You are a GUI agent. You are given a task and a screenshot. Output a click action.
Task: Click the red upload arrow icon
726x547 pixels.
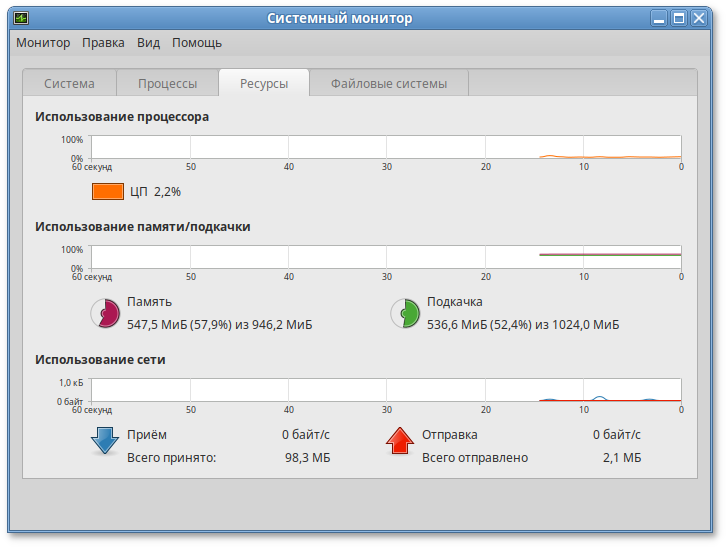coord(400,441)
